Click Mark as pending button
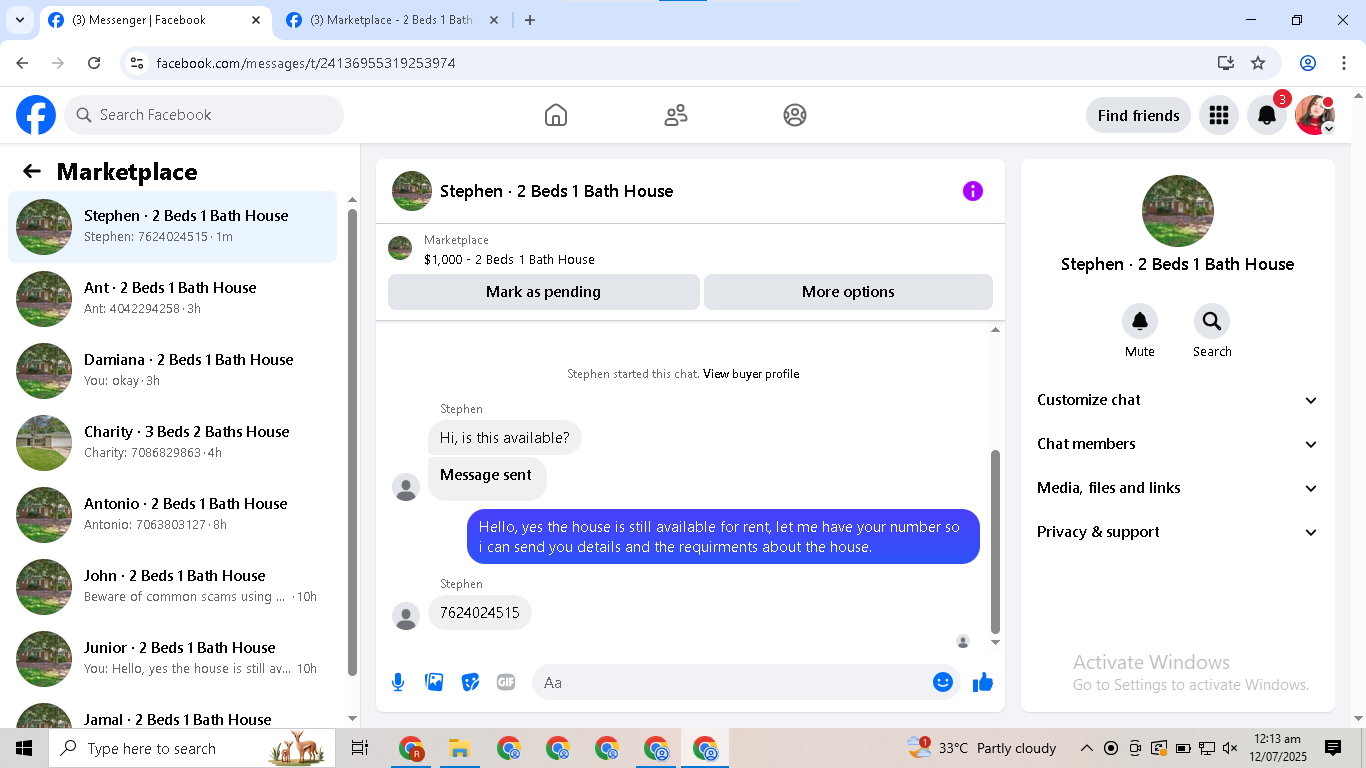This screenshot has height=768, width=1366. [x=544, y=292]
